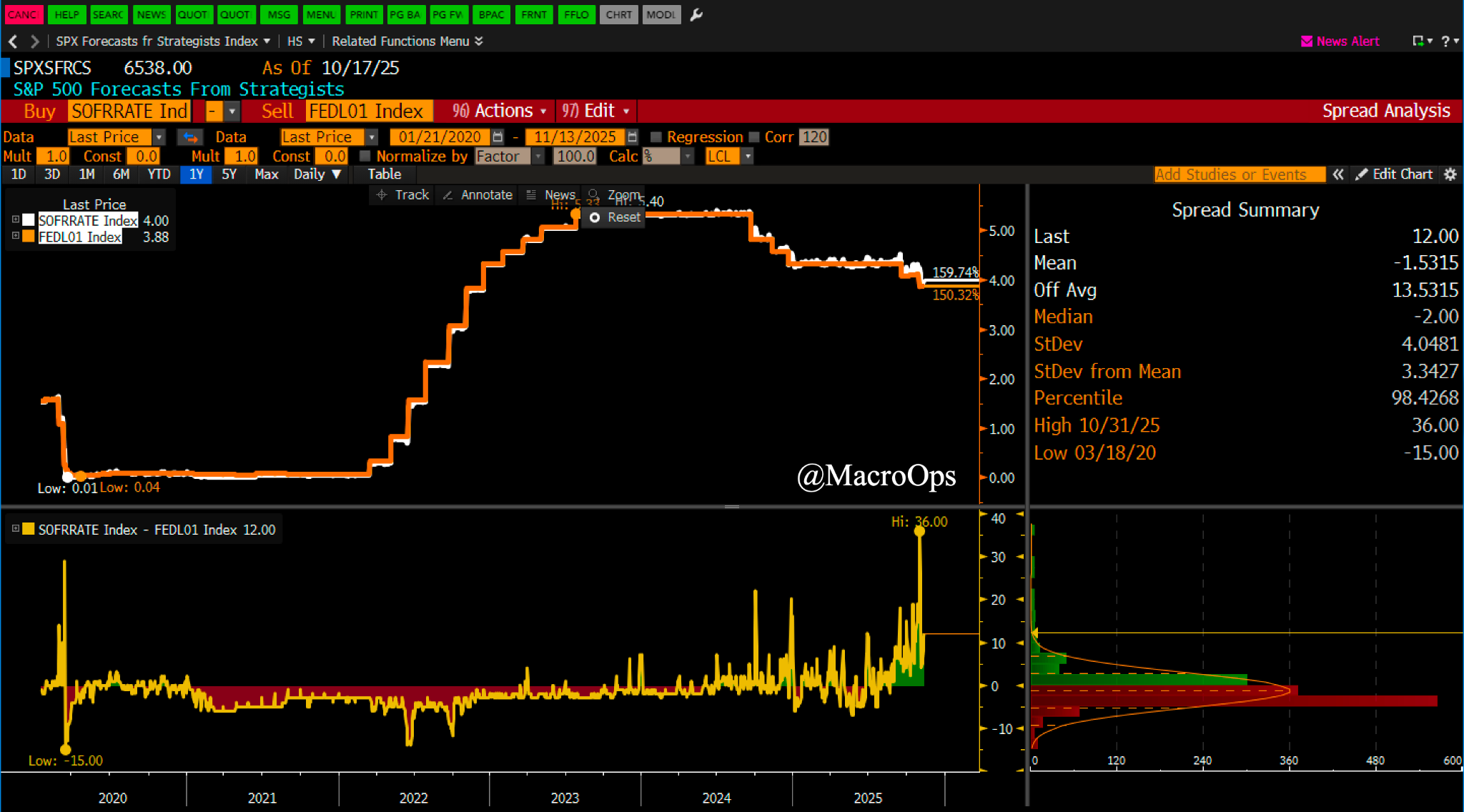The image size is (1464, 812).
Task: Check the Normalize by checkbox
Action: point(365,156)
